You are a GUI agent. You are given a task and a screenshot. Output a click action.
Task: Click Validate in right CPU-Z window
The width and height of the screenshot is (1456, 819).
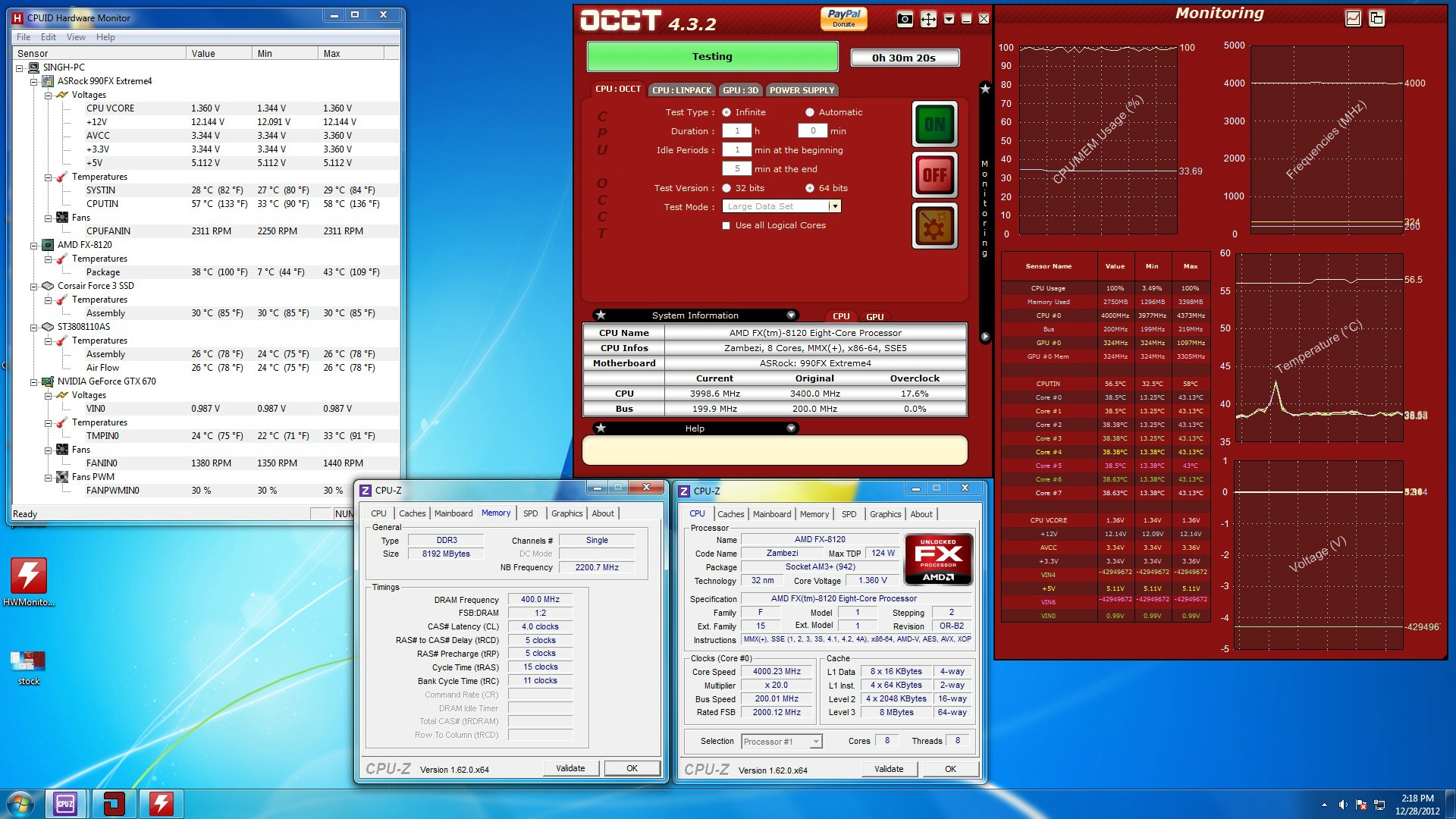point(889,769)
